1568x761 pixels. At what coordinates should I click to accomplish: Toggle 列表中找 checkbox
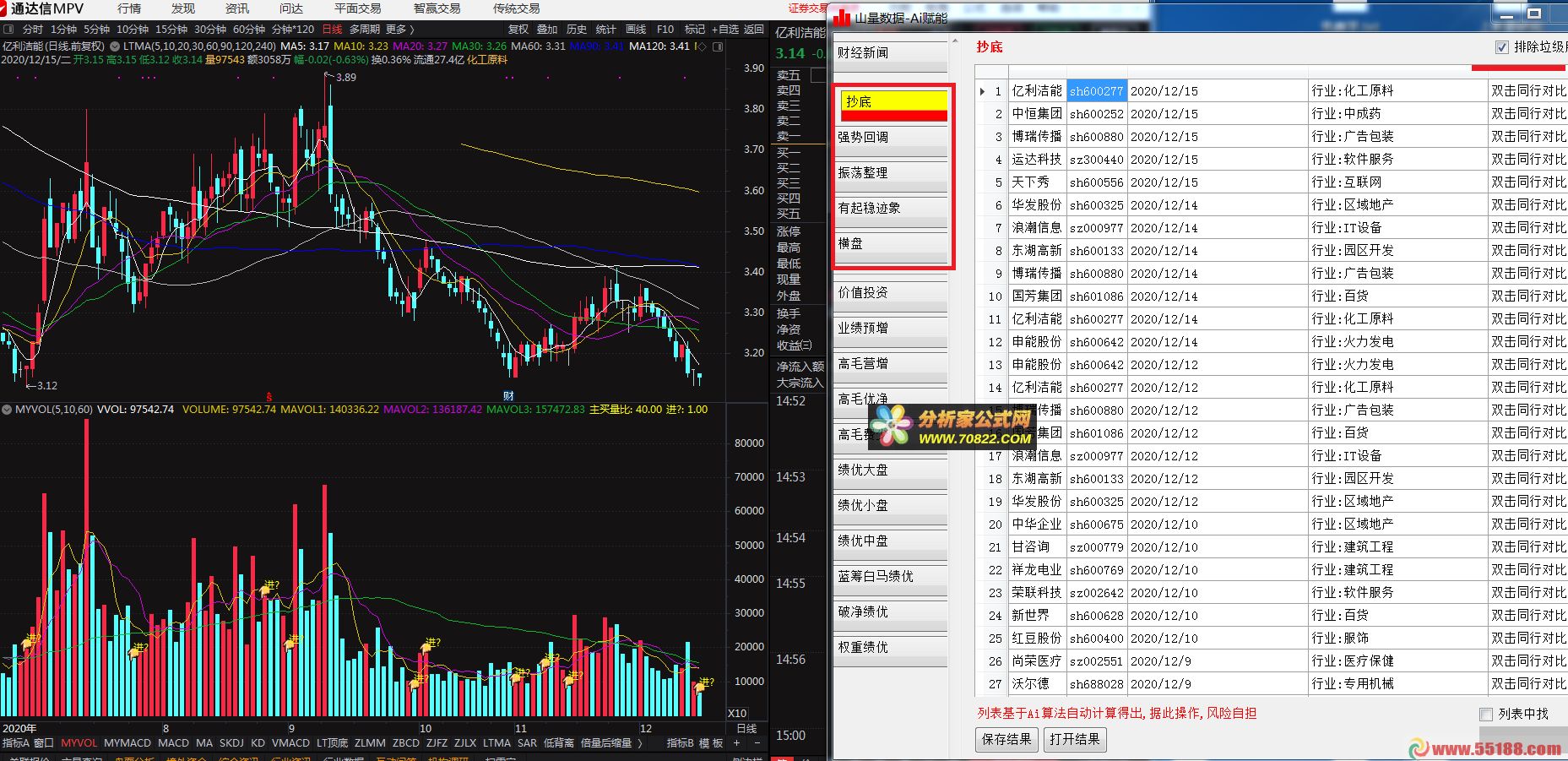[1486, 715]
